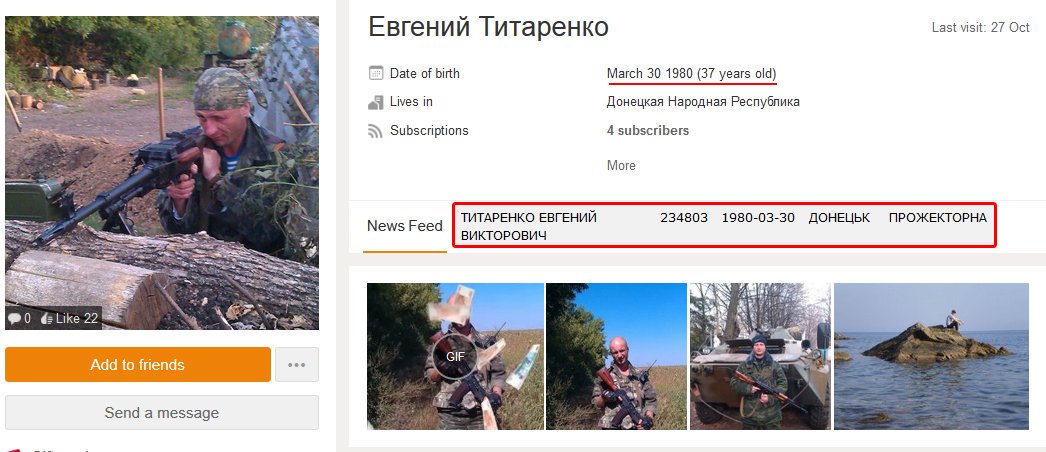Image resolution: width=1046 pixels, height=452 pixels.
Task: Open the second feed photo with blue sky
Action: [x=616, y=356]
